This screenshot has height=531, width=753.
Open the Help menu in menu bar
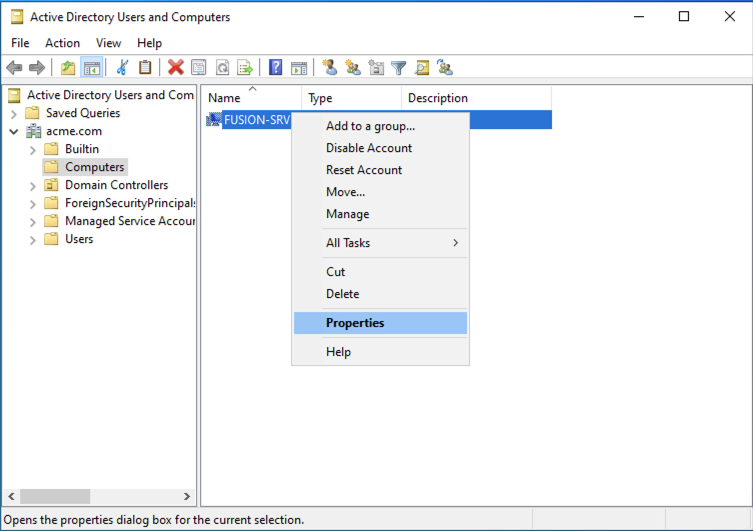tap(149, 43)
